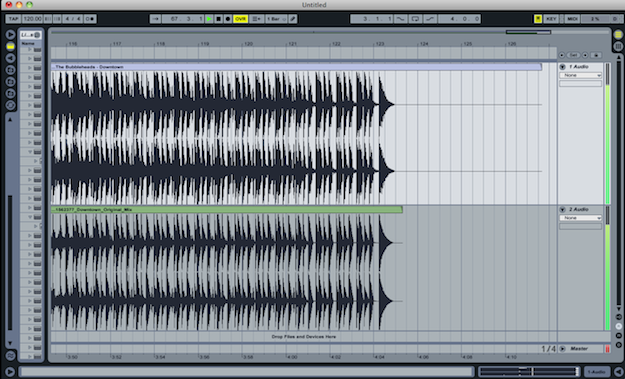Image resolution: width=625 pixels, height=379 pixels.
Task: Fold the 2 Audio track
Action: coord(562,209)
